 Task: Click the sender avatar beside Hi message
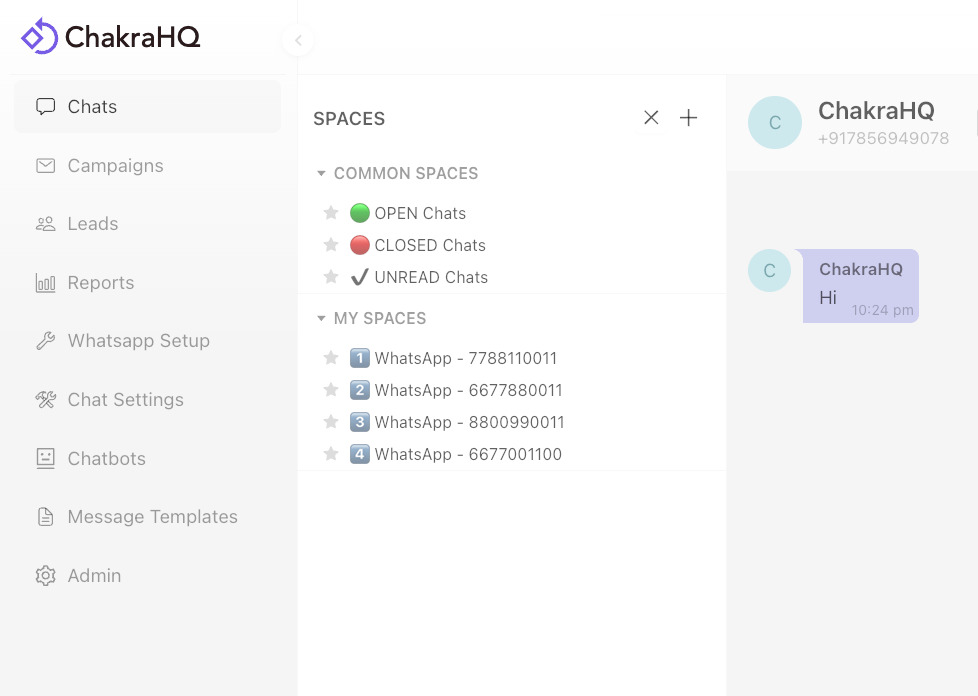tap(770, 270)
